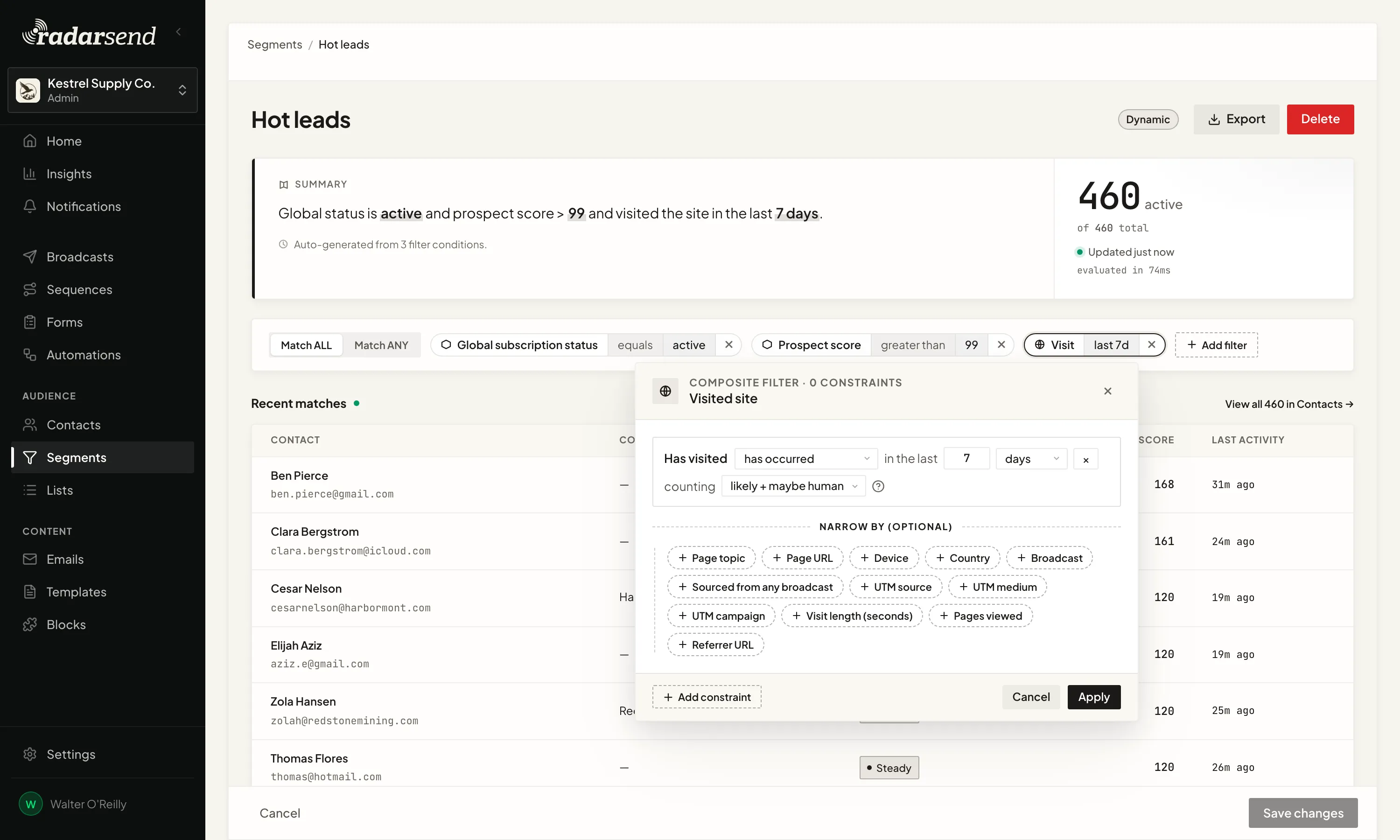The image size is (1400, 840).
Task: Open Blocks under Content
Action: (102, 624)
